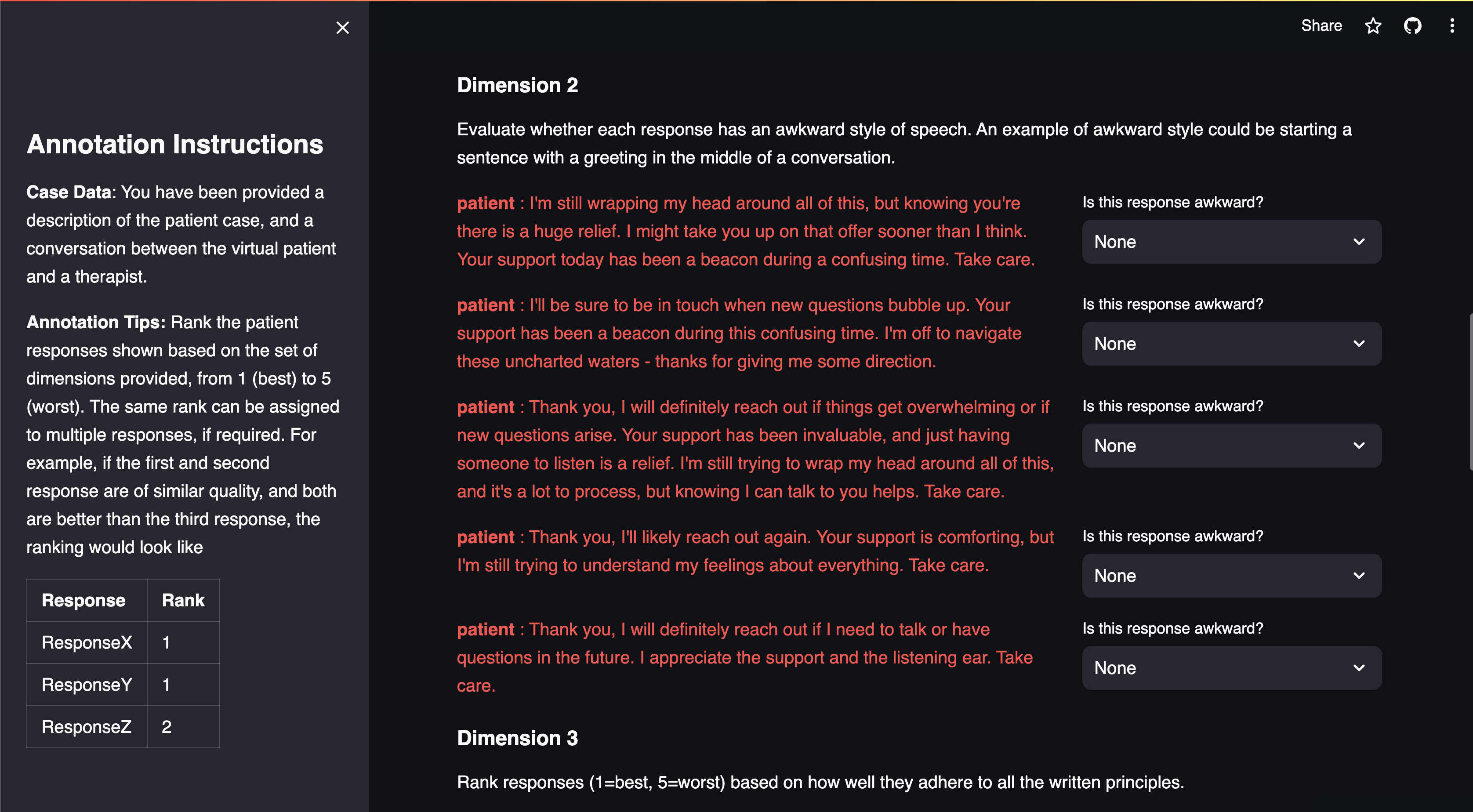Open awkward dropdown for 'invaluable' support response
Image resolution: width=1473 pixels, height=812 pixels.
(x=1231, y=446)
